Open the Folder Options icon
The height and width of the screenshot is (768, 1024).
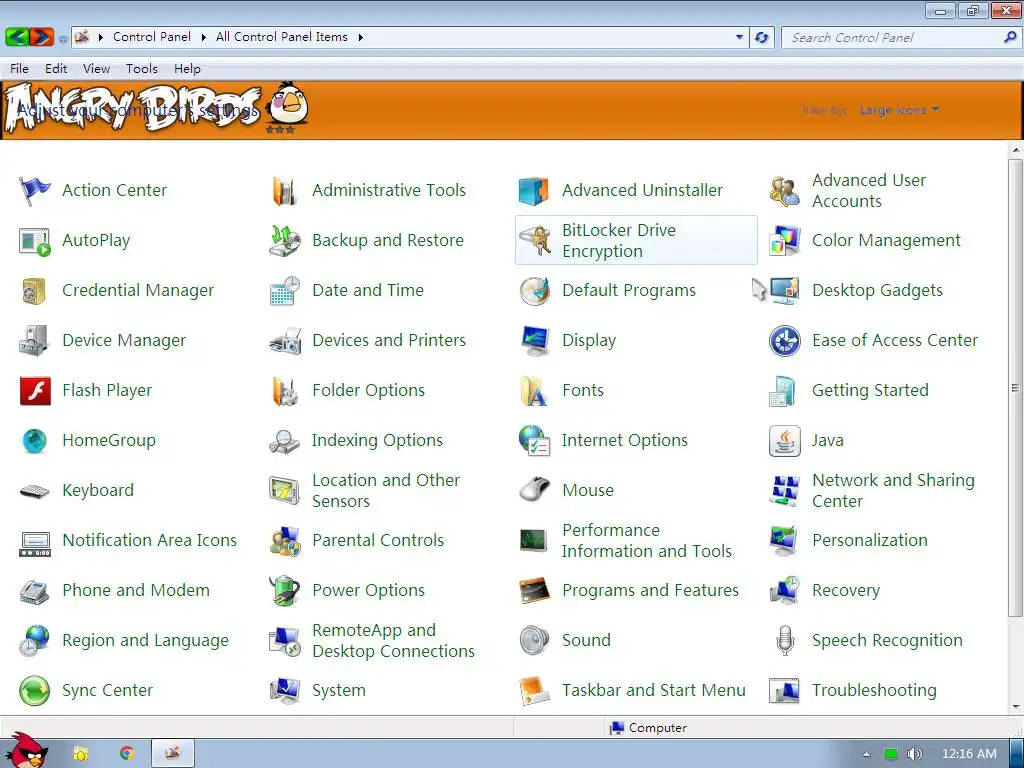click(x=285, y=391)
